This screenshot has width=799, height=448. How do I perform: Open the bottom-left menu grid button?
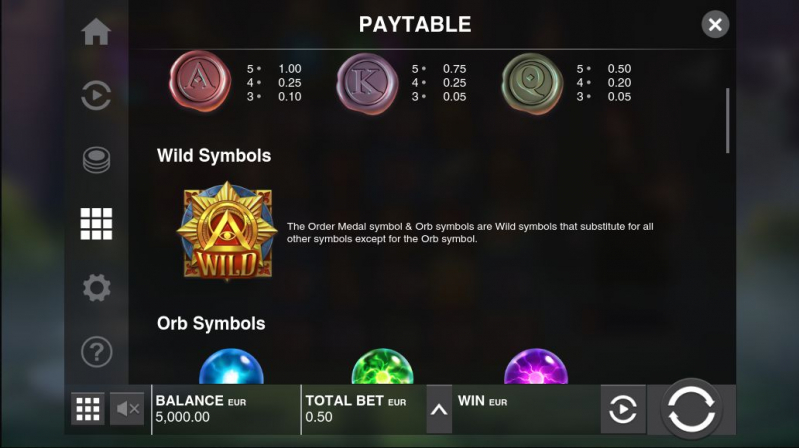(88, 409)
